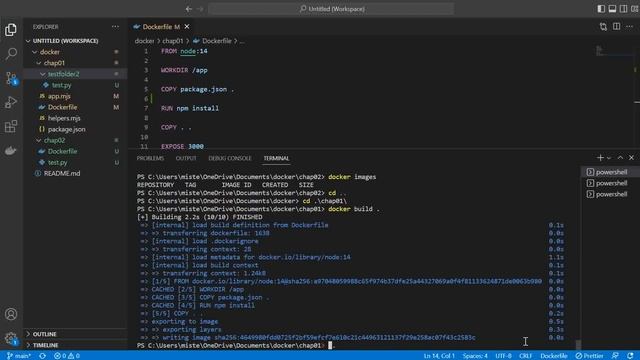This screenshot has width=640, height=360.
Task: Open the Accounts menu icon
Action: pos(11,314)
